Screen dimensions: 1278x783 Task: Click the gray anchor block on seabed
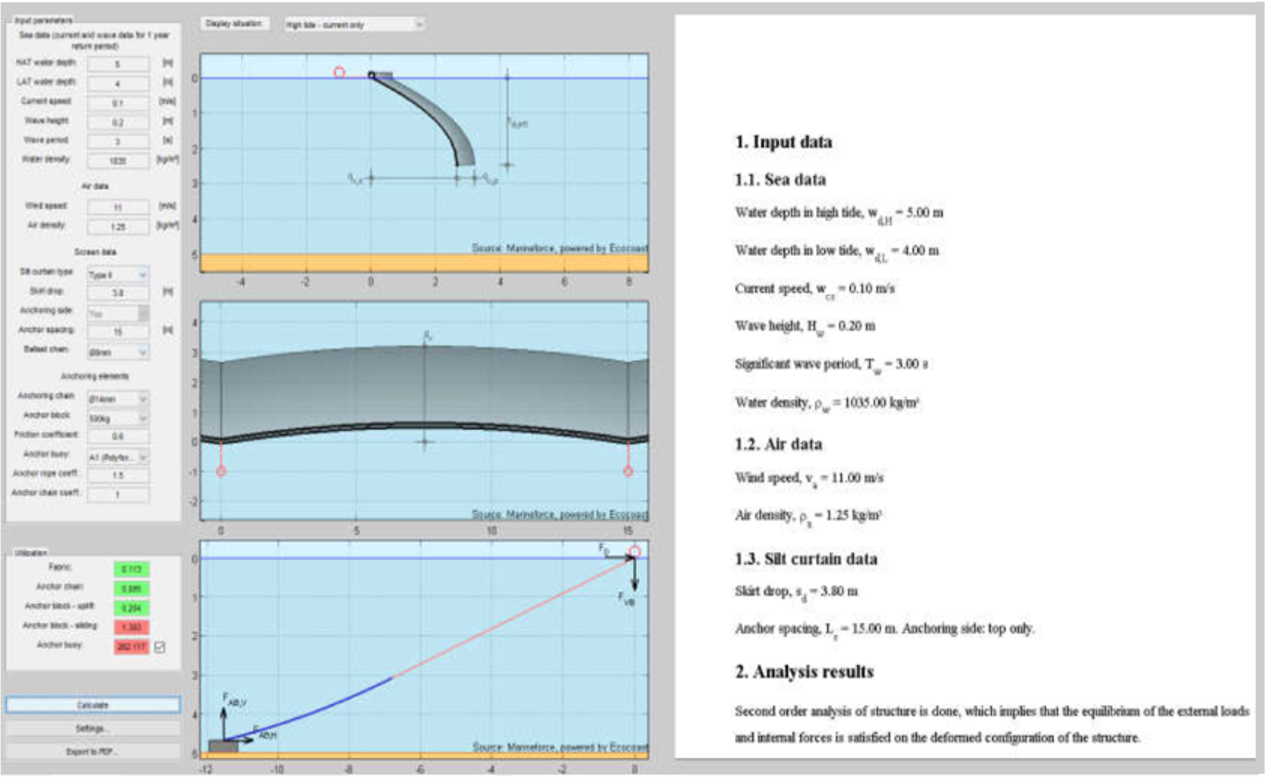click(223, 745)
